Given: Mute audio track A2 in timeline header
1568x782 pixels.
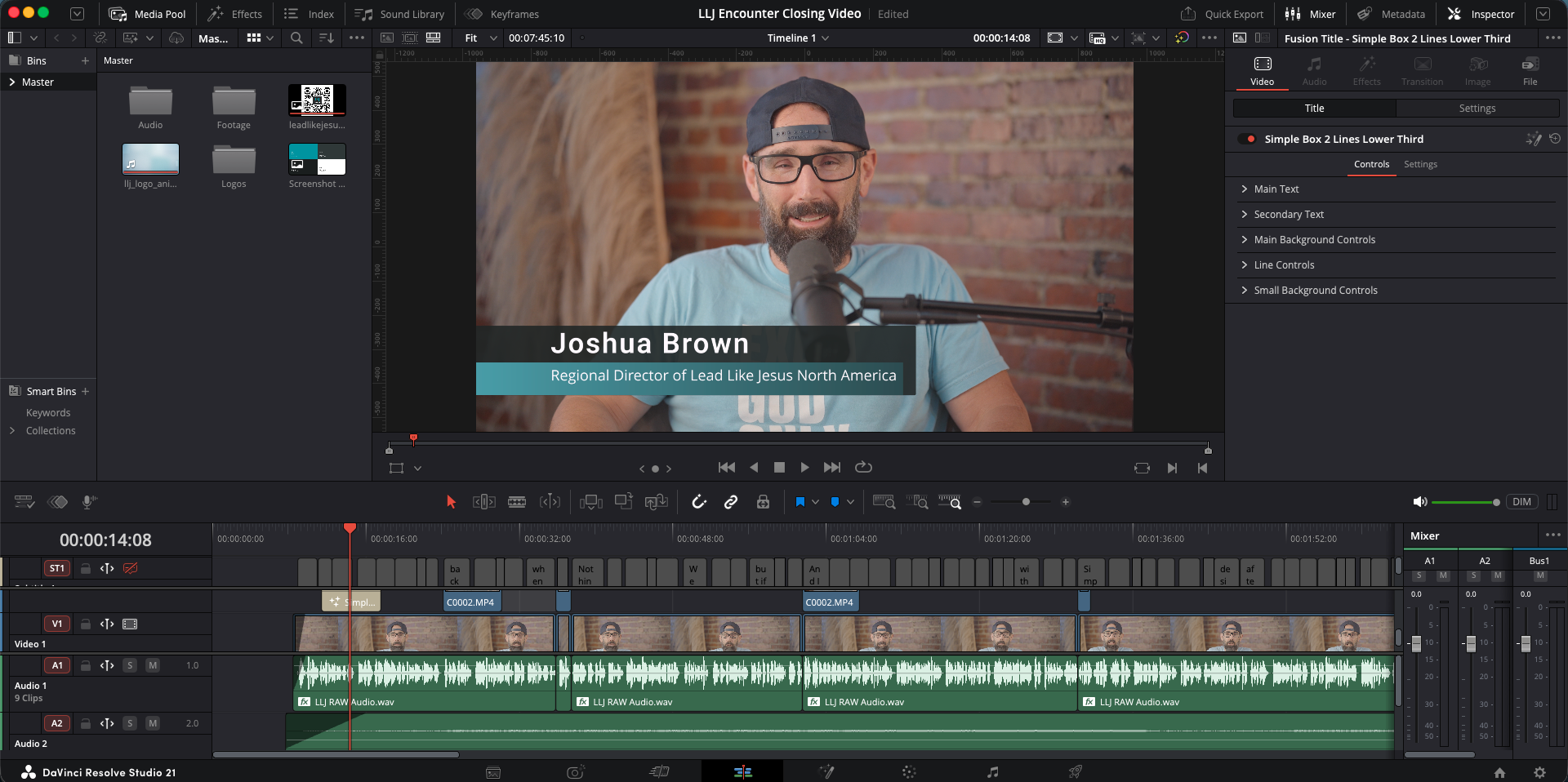Looking at the screenshot, I should coord(153,724).
